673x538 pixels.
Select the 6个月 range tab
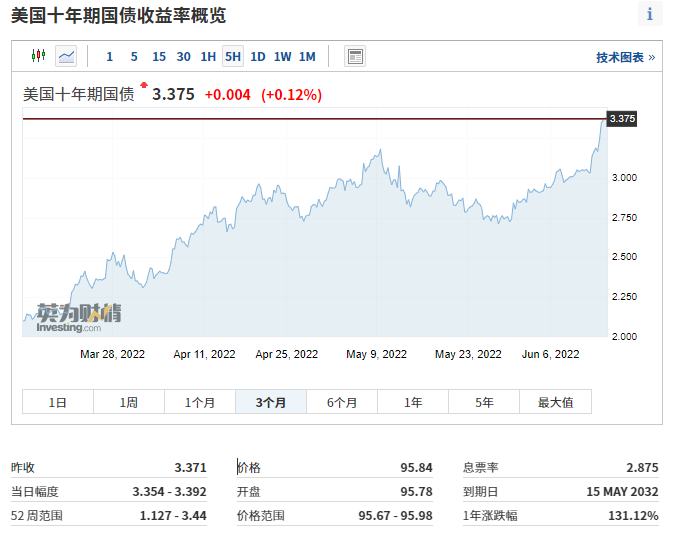[x=342, y=402]
